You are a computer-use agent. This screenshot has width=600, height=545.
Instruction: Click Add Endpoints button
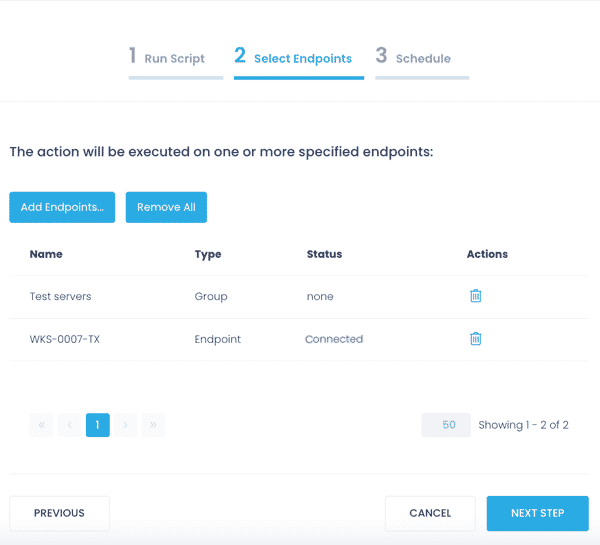[62, 207]
